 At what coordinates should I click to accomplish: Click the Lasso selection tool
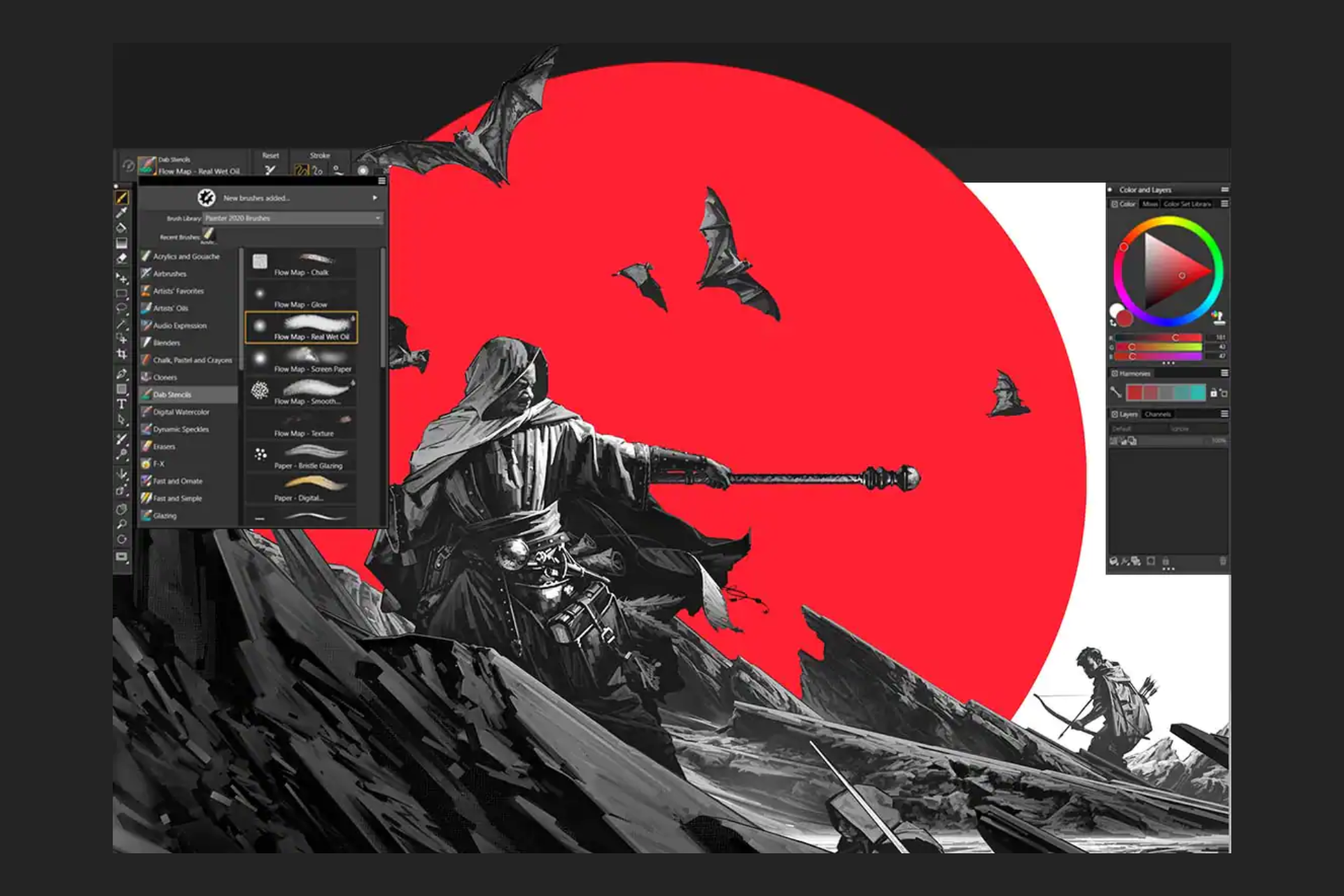point(122,308)
